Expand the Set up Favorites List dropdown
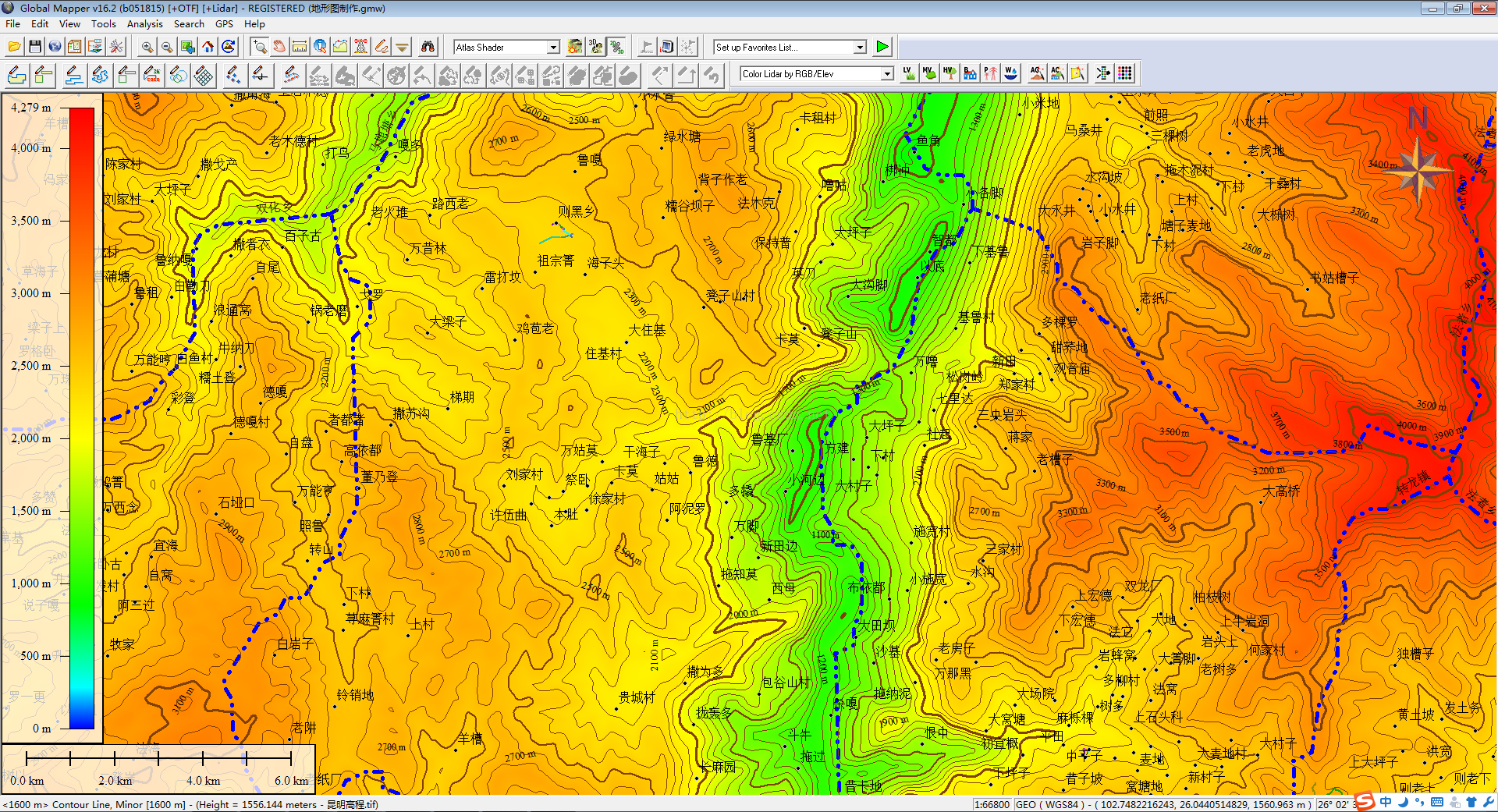Viewport: 1498px width, 812px height. pyautogui.click(x=860, y=48)
